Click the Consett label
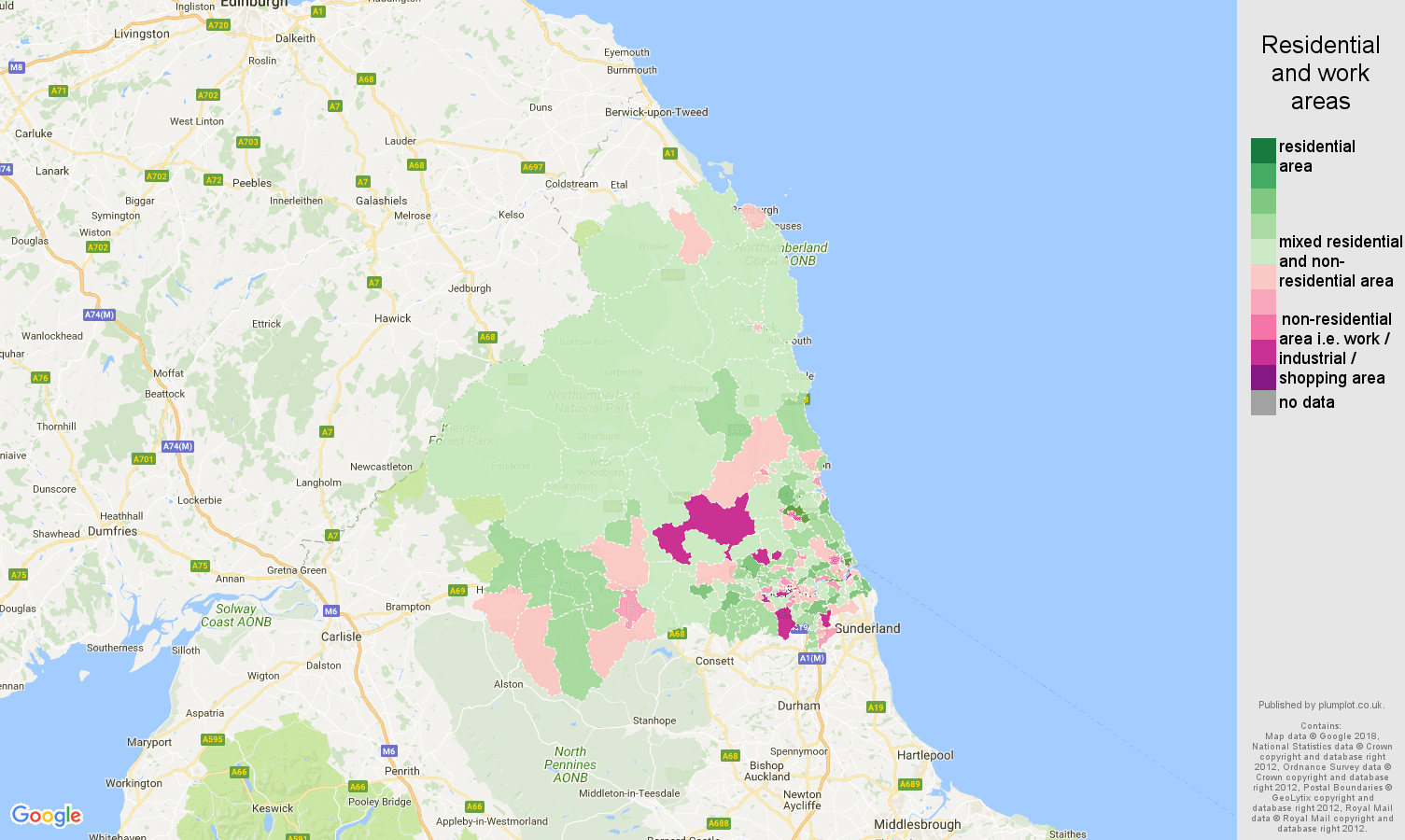 [x=715, y=661]
